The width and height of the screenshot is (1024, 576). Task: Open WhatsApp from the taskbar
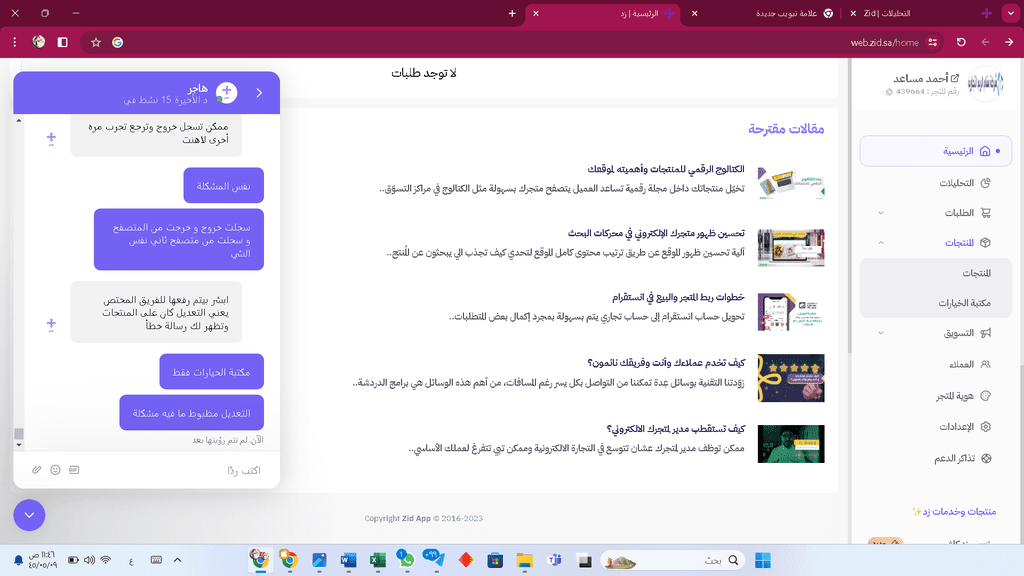[x=406, y=560]
